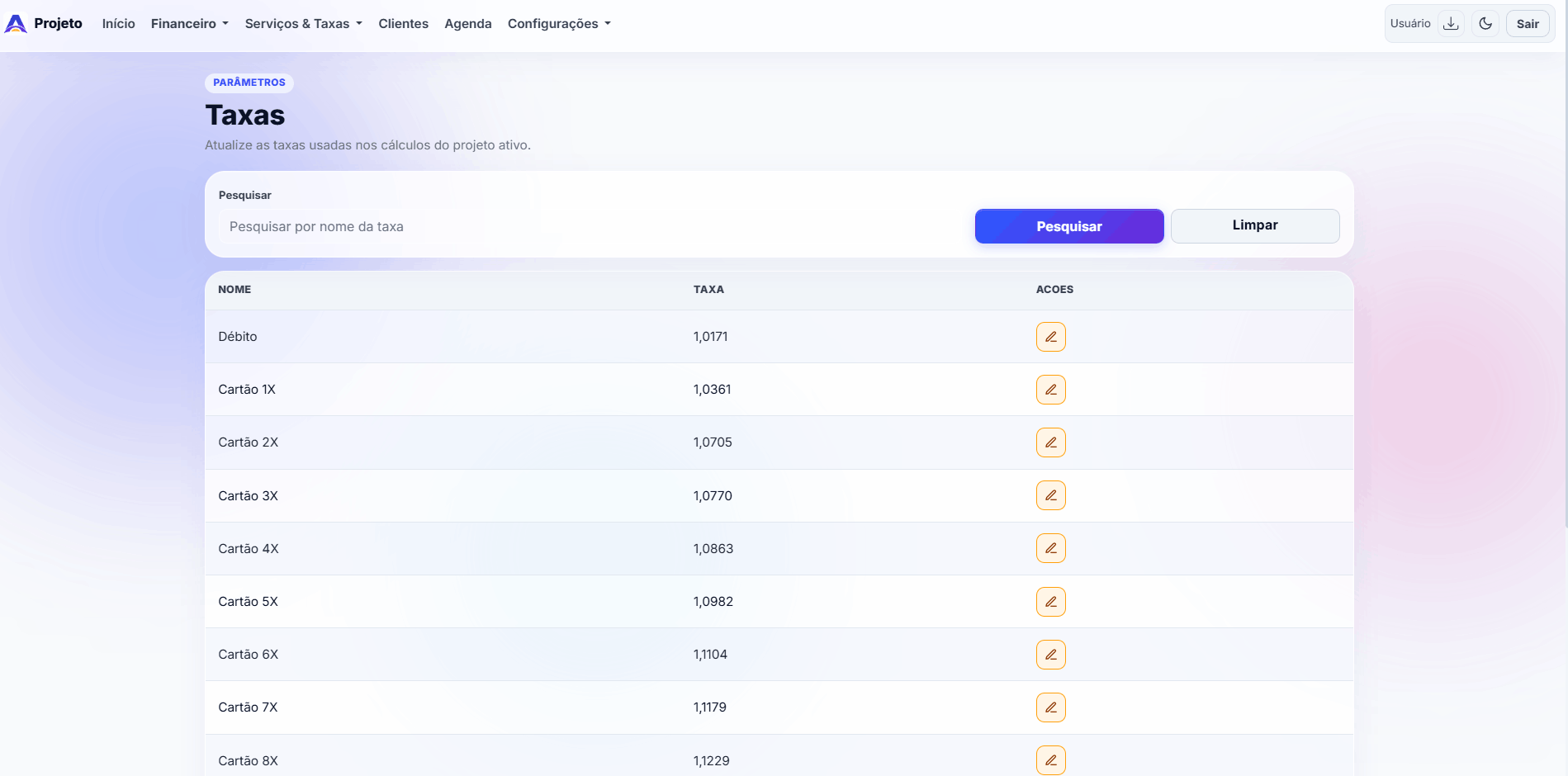
Task: Log out with the Sair button
Action: (x=1528, y=24)
